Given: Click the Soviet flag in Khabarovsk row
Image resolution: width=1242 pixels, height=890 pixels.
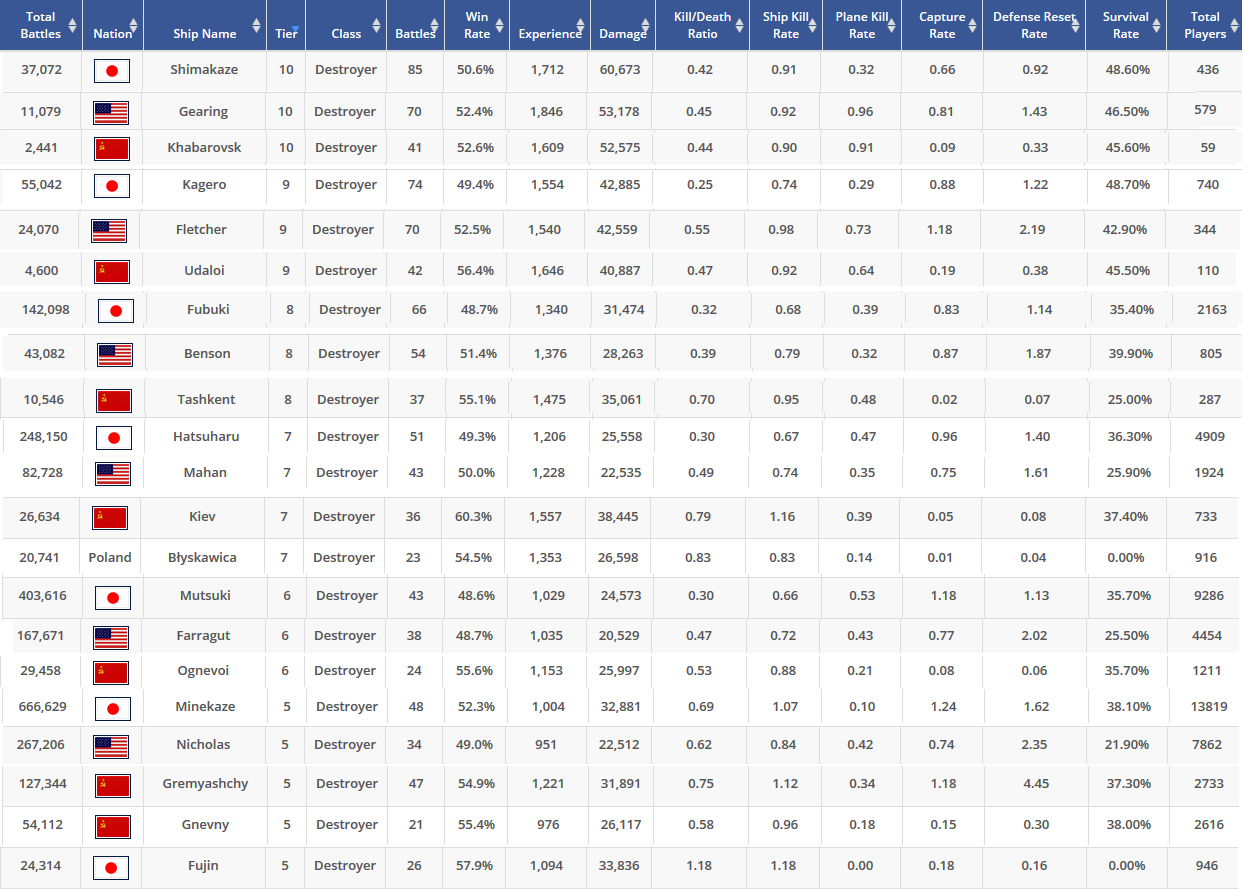Looking at the screenshot, I should (112, 149).
